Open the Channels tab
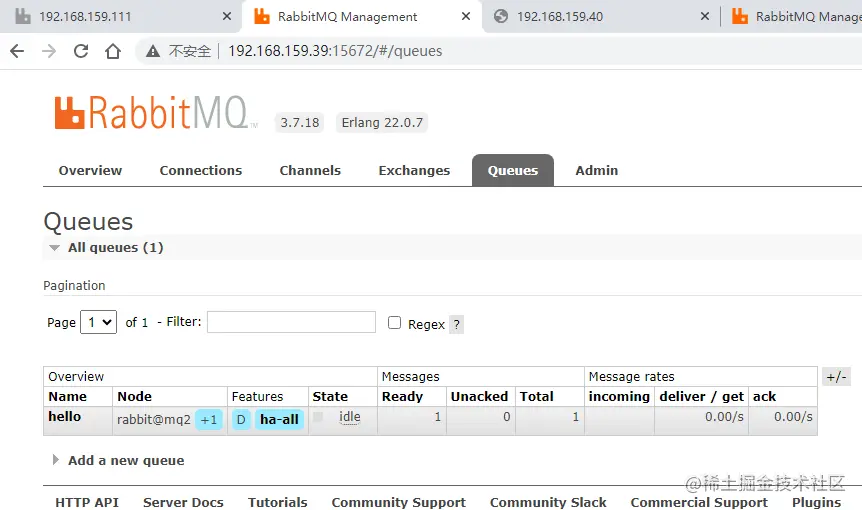862x510 pixels. (x=310, y=170)
